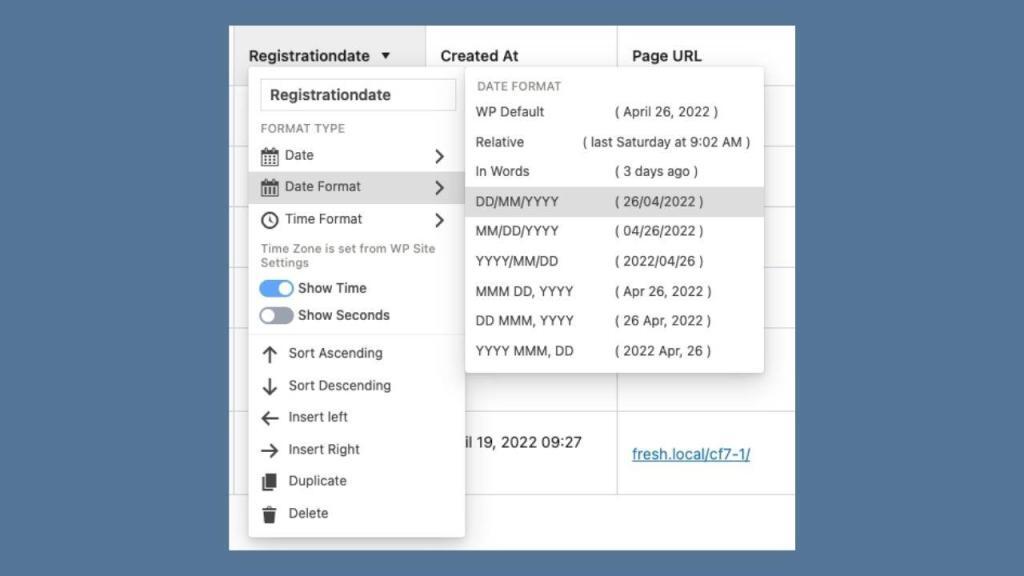1024x576 pixels.
Task: Open the Registrationdate column dropdown arrow
Action: click(386, 56)
